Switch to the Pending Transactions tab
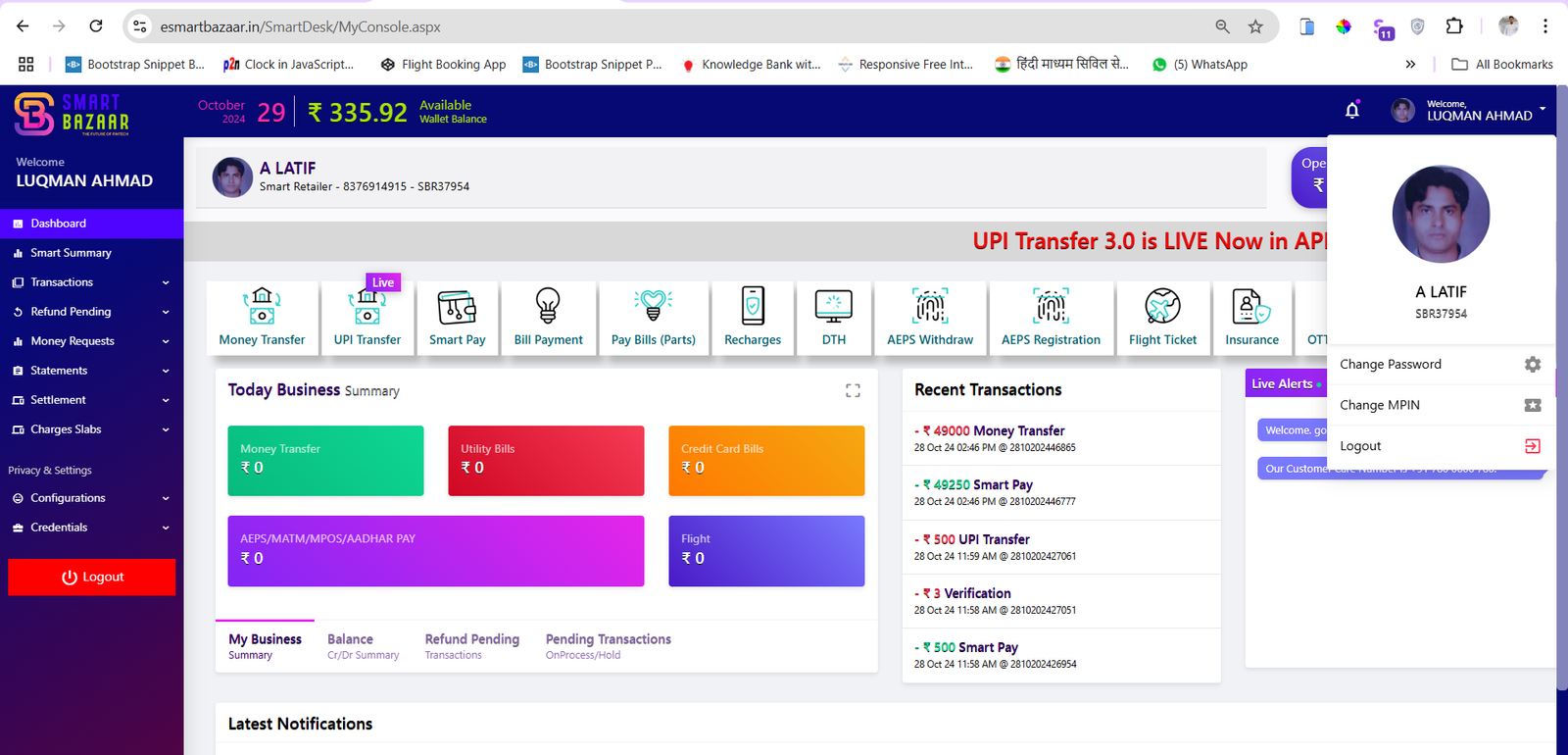Screen dimensions: 1568x755 point(608,645)
